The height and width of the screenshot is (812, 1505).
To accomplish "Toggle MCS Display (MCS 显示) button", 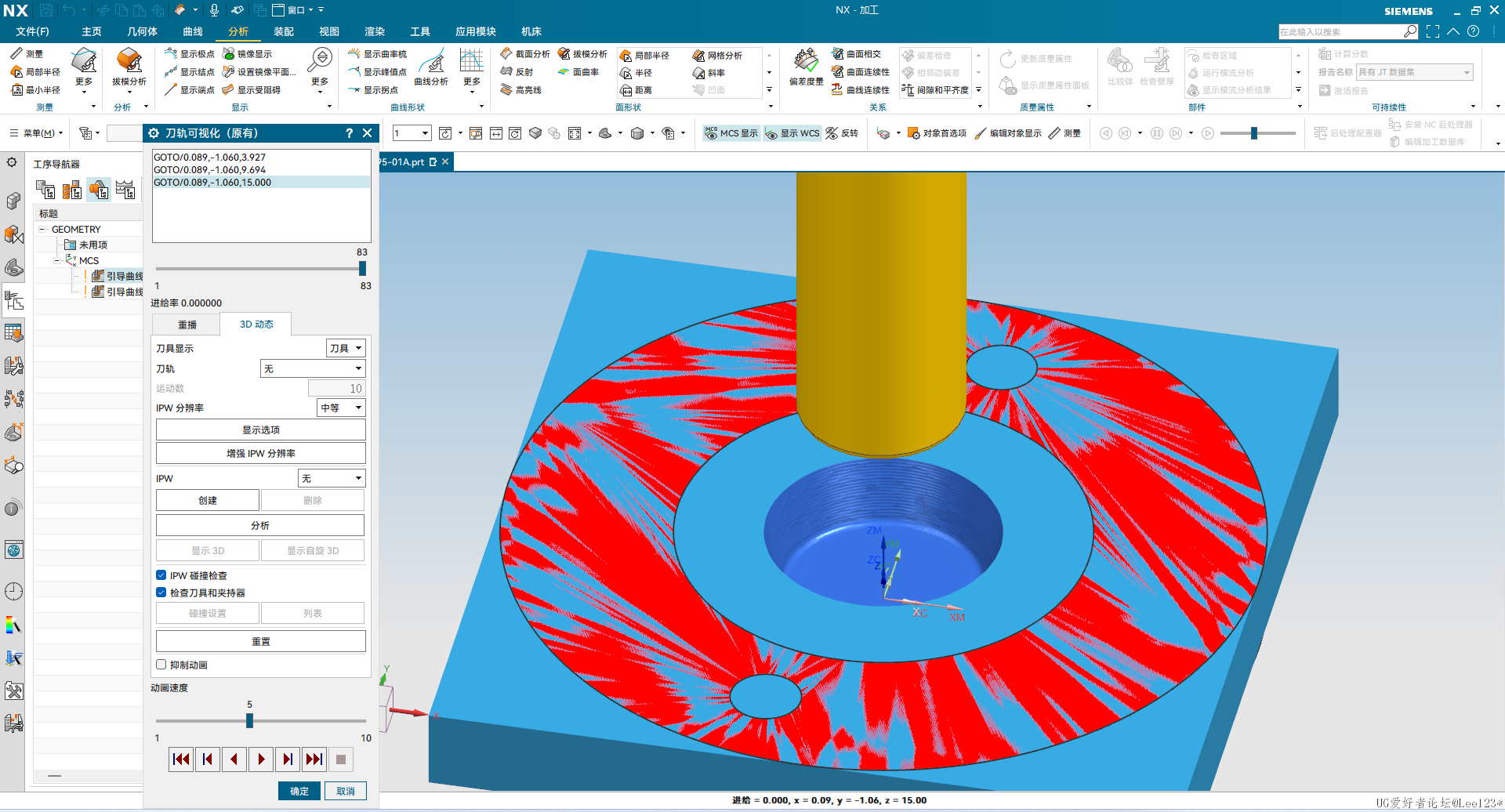I will (731, 133).
